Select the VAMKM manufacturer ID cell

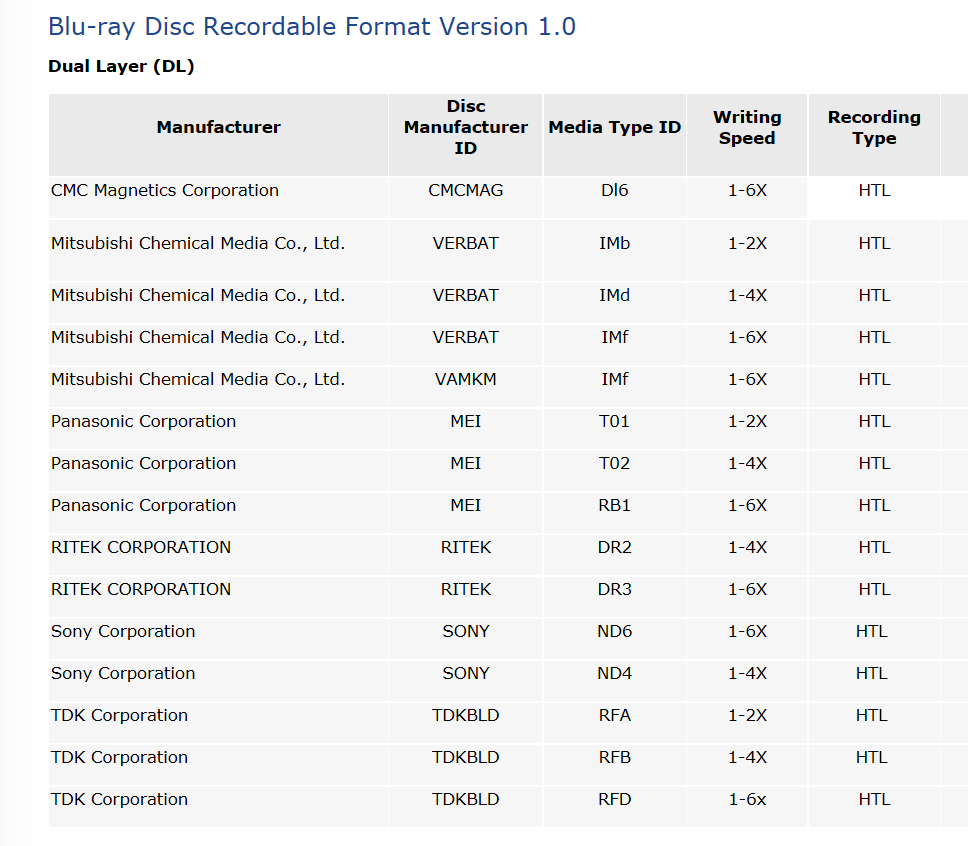(x=465, y=379)
